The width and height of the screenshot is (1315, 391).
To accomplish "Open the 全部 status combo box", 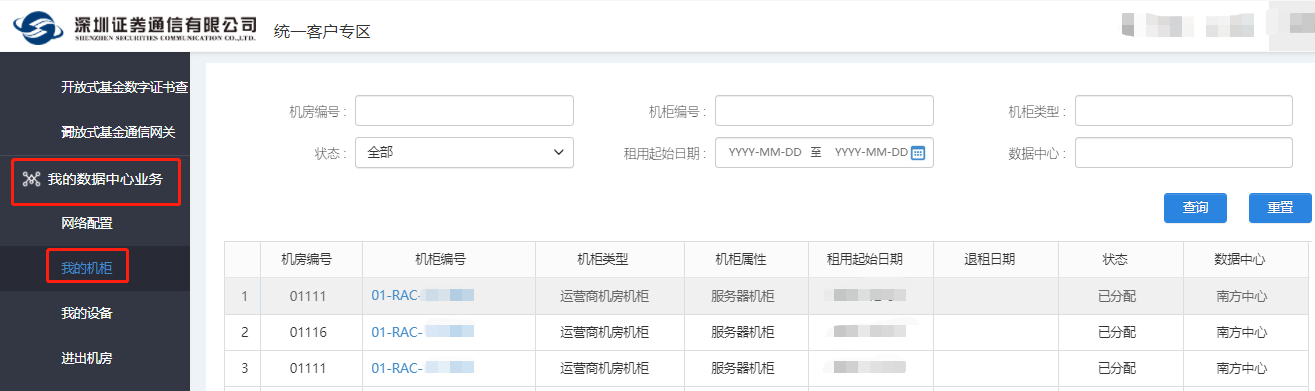I will coord(464,153).
